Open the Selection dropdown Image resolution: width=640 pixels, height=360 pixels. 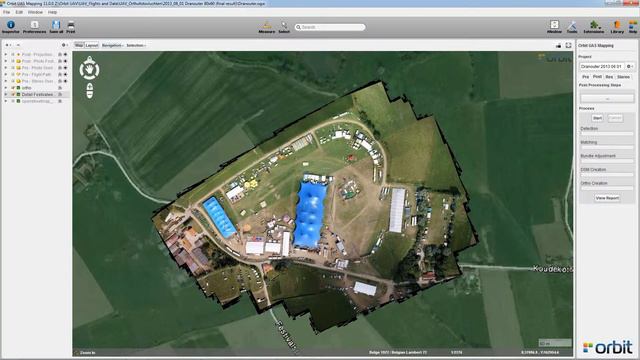tap(136, 45)
